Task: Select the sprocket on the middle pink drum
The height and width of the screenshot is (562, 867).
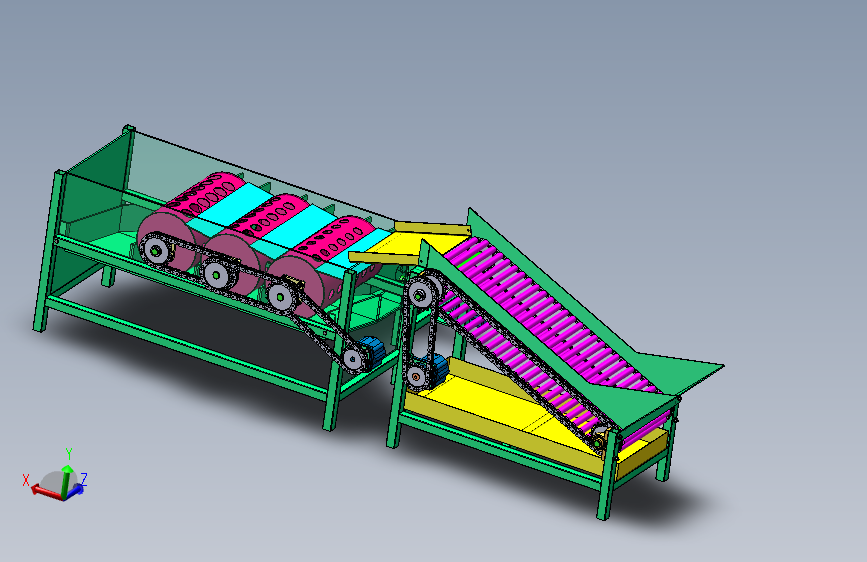Action: [215, 273]
